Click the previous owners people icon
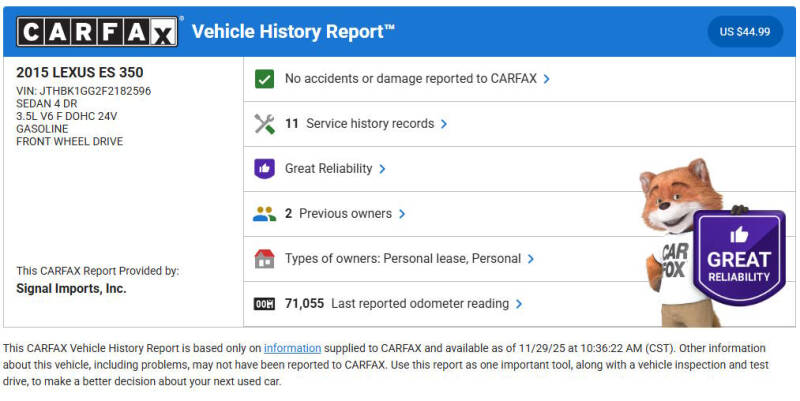The image size is (800, 401). pos(264,214)
